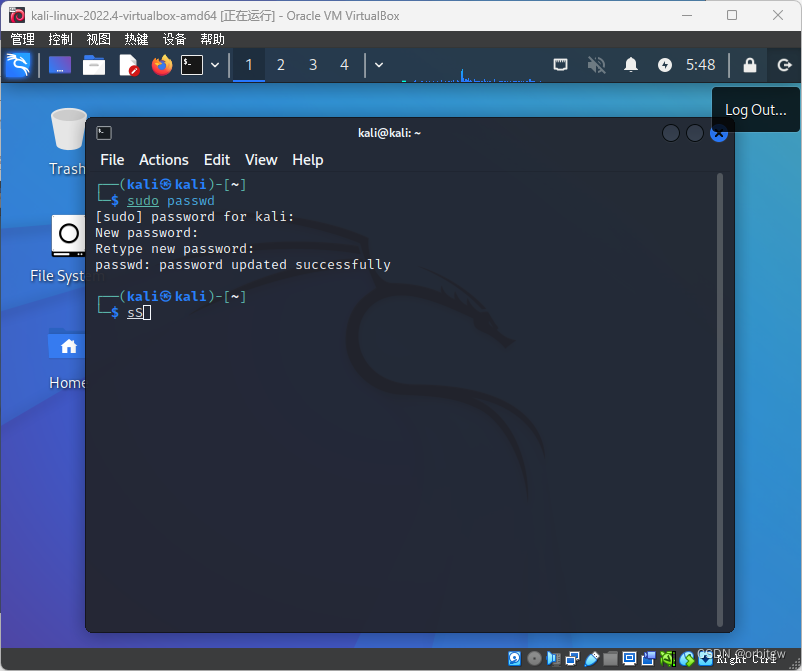Open the terminal Actions menu

tap(164, 160)
